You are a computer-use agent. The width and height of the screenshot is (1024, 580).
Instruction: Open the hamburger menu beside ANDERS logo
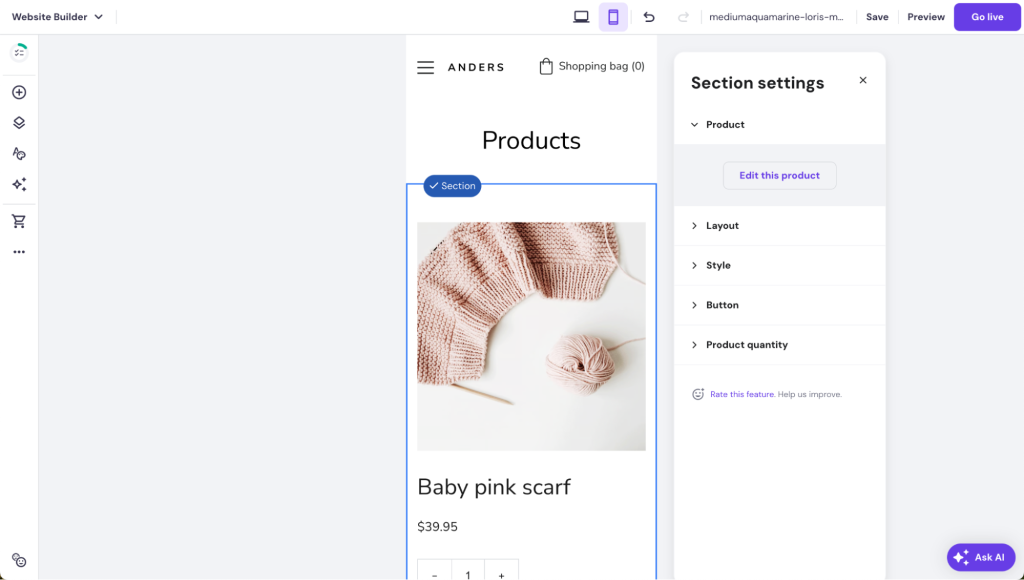click(x=425, y=67)
